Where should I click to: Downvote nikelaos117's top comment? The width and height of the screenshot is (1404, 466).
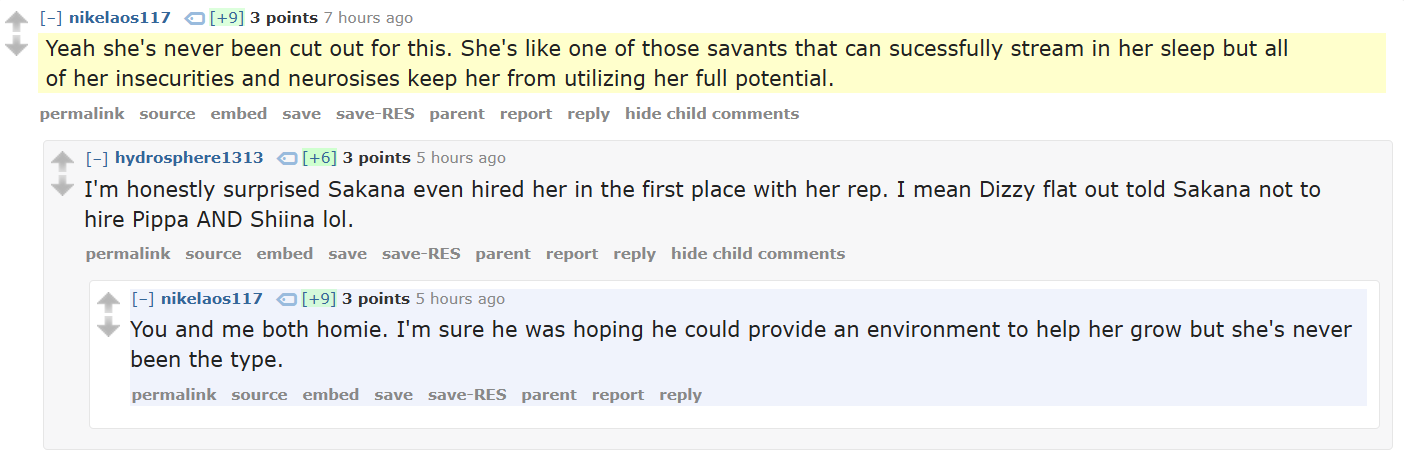point(17,46)
